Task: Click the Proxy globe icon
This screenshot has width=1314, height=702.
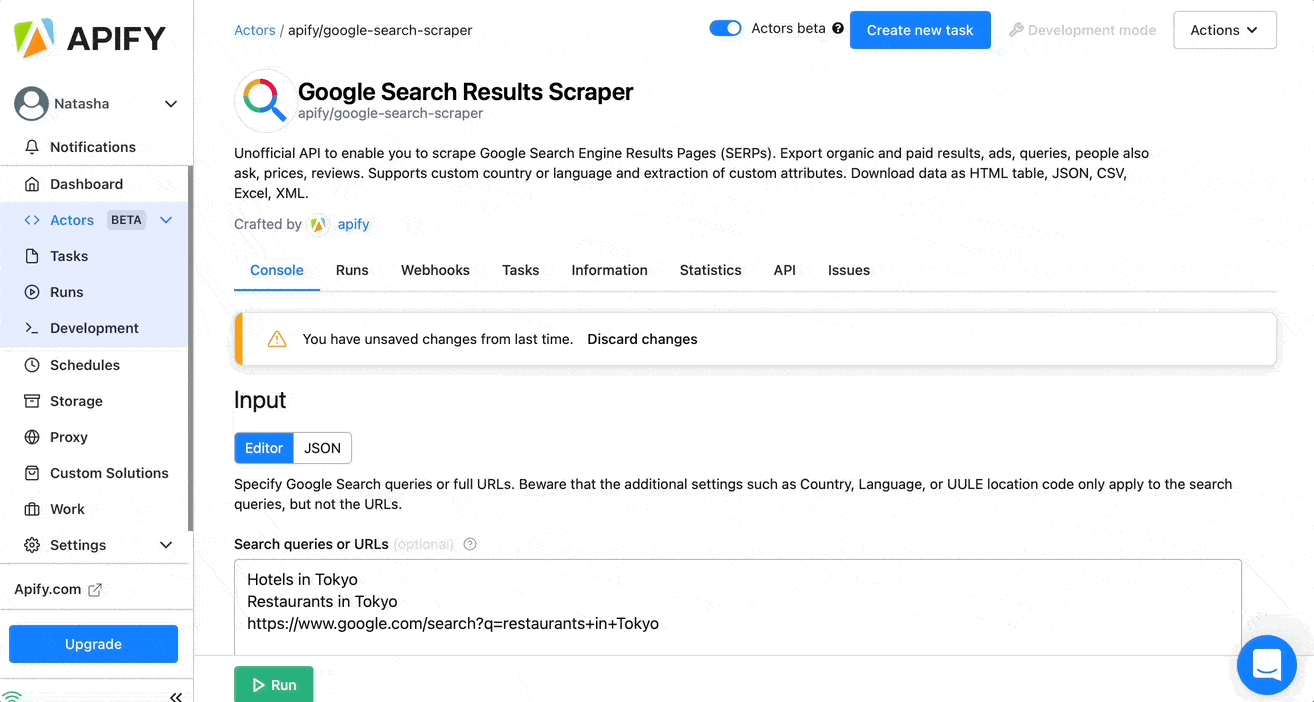Action: (x=32, y=437)
